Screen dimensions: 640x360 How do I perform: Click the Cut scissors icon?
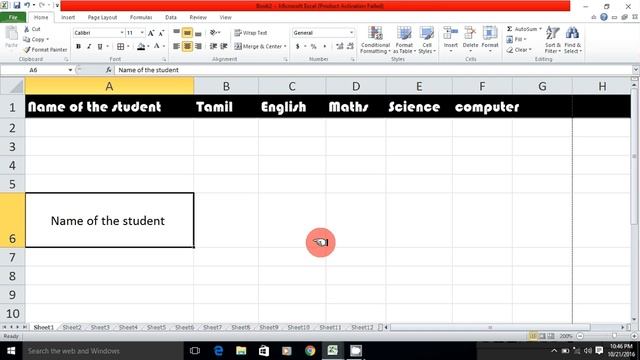[x=27, y=29]
